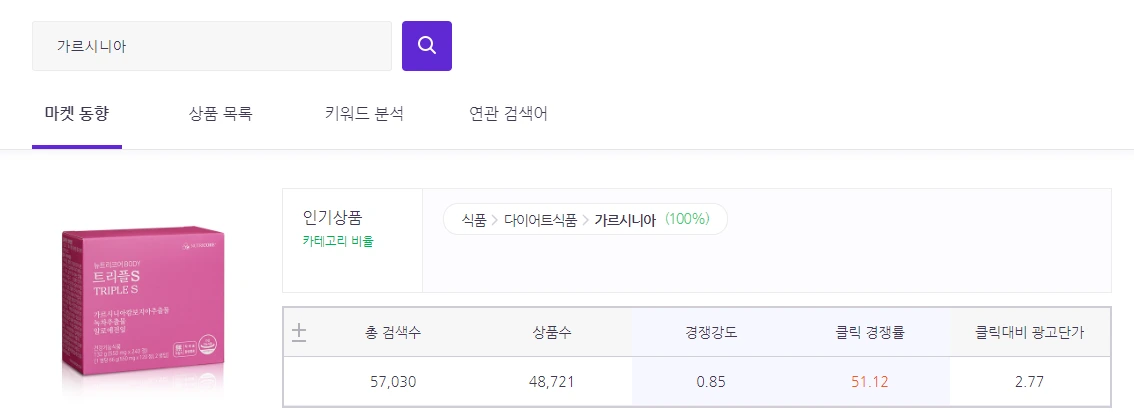
Task: Click the 상품수 column header
Action: pyautogui.click(x=552, y=333)
